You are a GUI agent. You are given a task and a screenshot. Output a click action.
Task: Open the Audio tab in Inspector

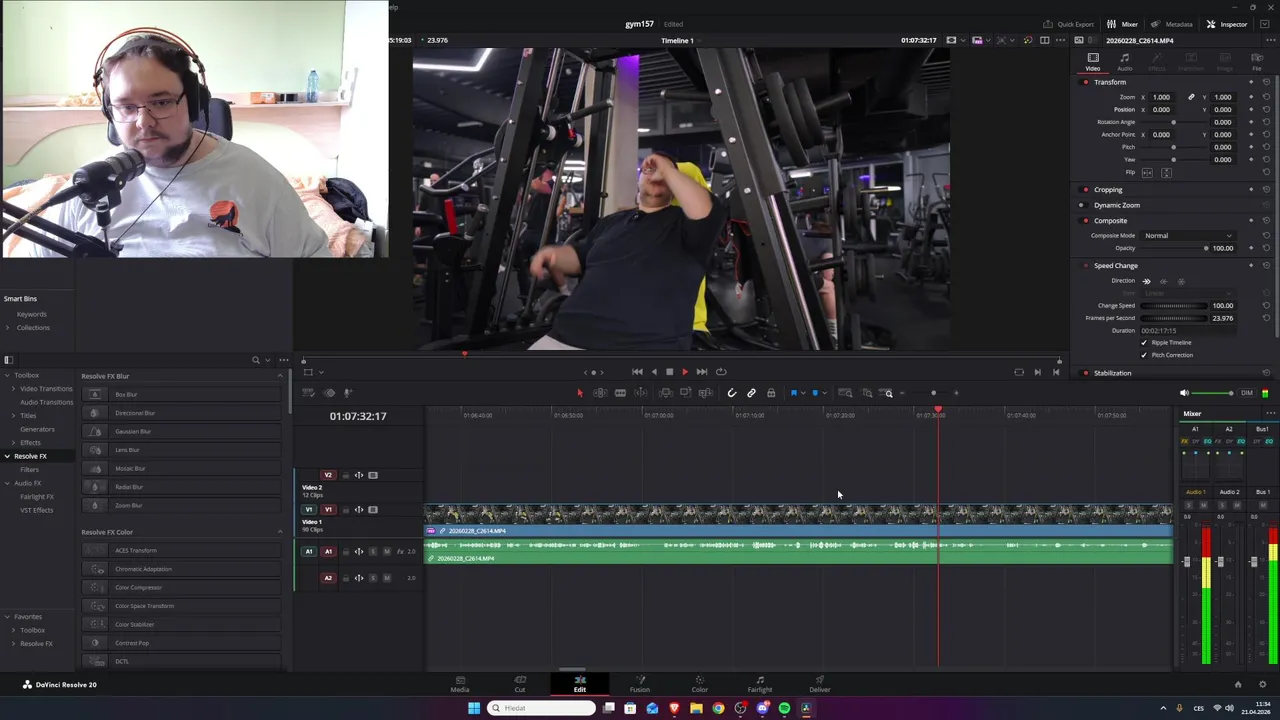[x=1125, y=62]
